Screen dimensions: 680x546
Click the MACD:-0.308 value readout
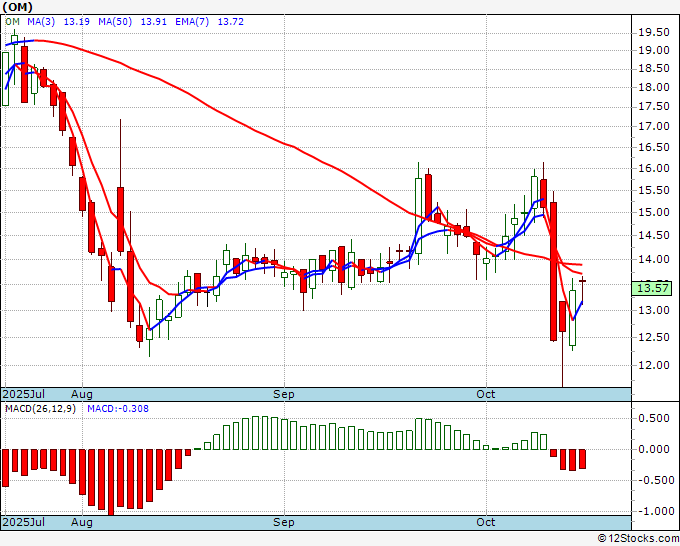pyautogui.click(x=118, y=409)
